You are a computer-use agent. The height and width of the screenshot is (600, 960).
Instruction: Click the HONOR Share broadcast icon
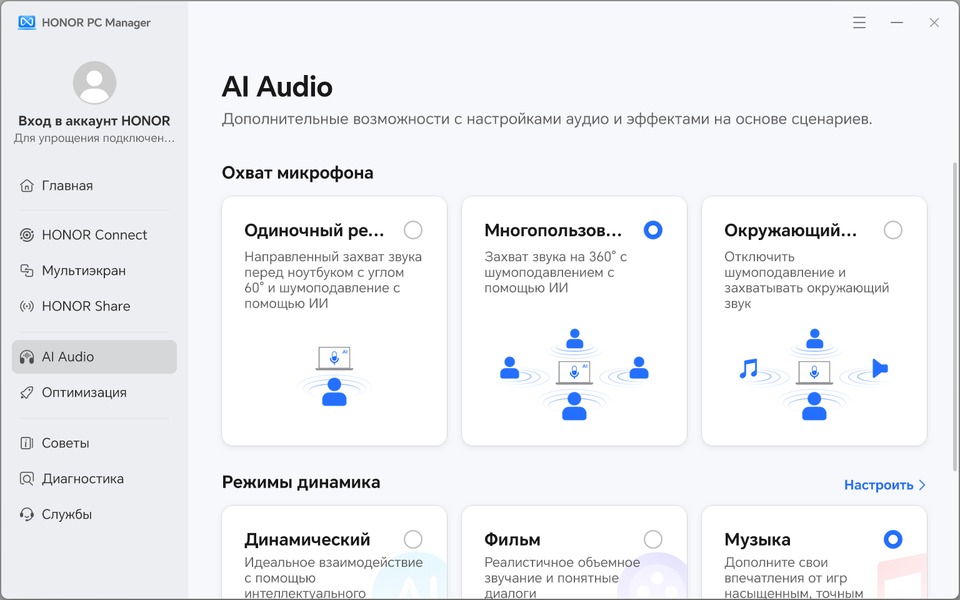pos(26,306)
